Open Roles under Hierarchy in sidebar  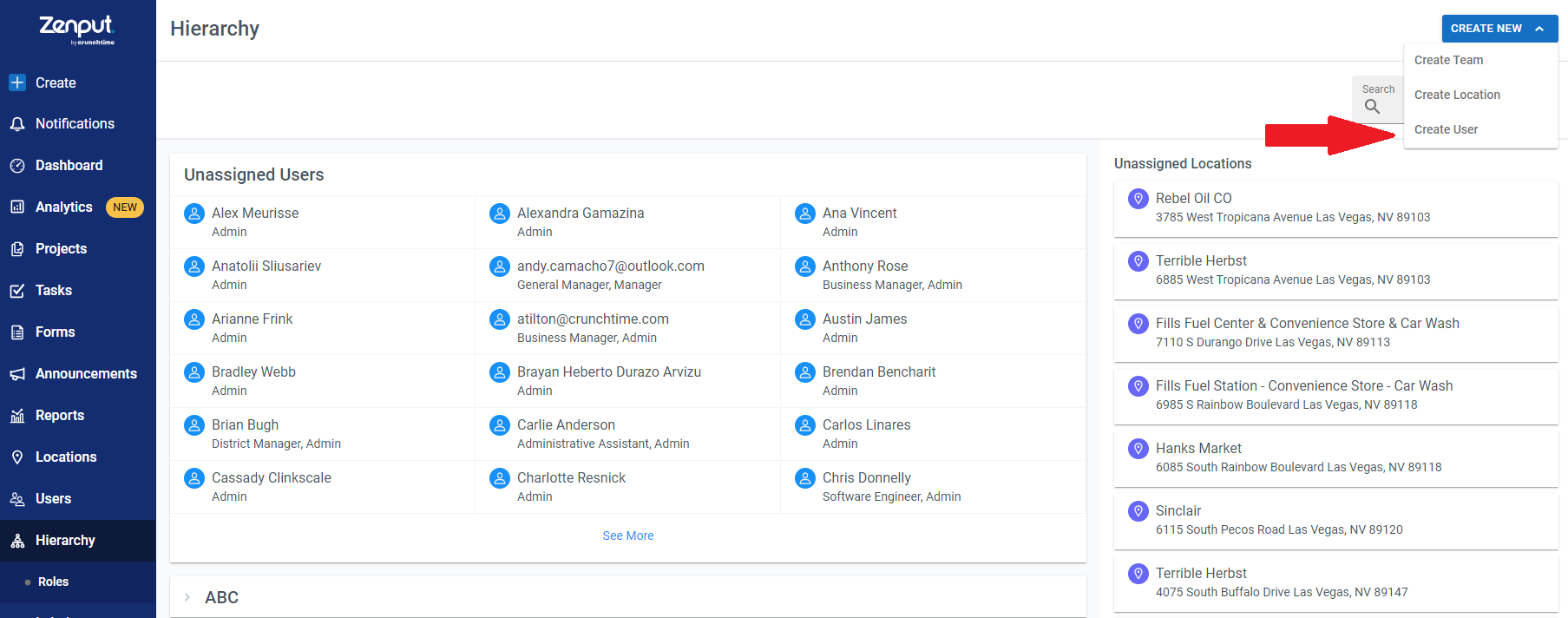pos(53,582)
